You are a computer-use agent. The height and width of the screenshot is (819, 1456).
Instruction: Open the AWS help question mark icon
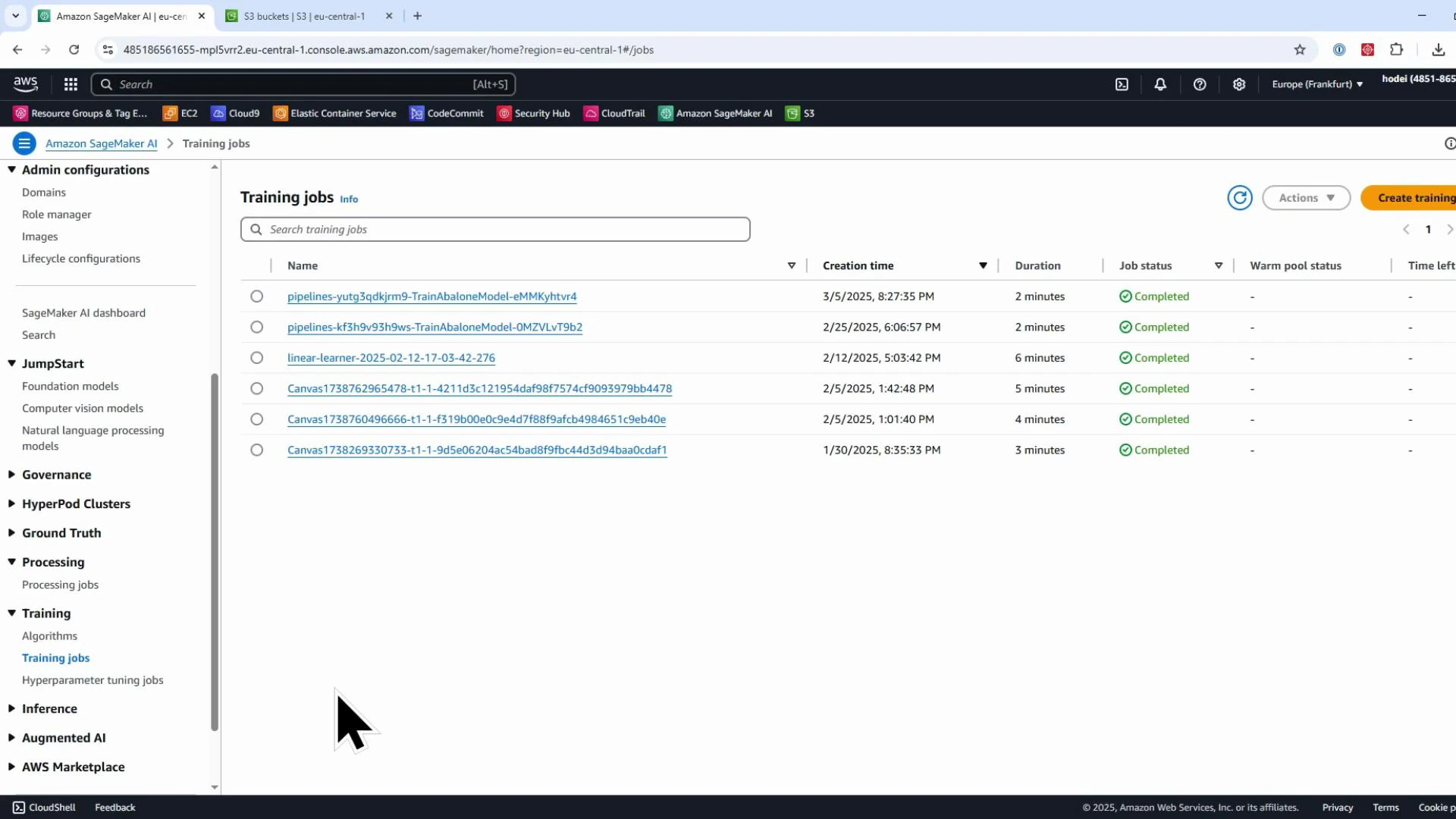[x=1200, y=84]
